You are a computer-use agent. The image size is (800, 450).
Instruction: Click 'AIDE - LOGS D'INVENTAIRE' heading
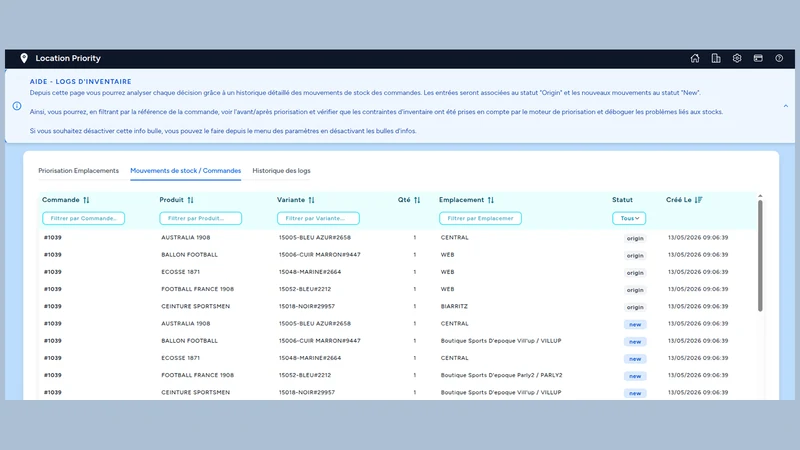81,82
